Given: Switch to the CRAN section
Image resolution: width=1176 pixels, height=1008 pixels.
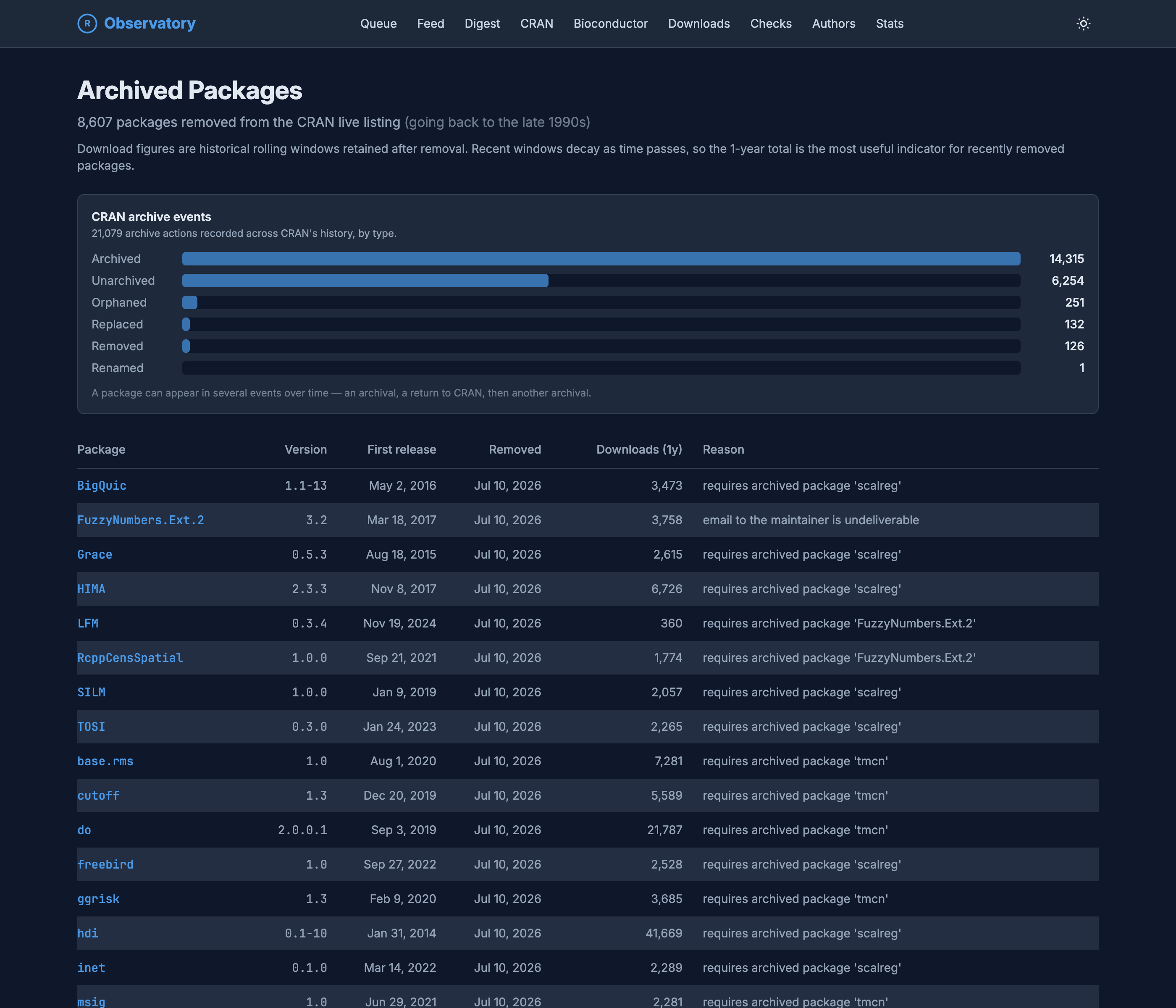Looking at the screenshot, I should (x=536, y=23).
